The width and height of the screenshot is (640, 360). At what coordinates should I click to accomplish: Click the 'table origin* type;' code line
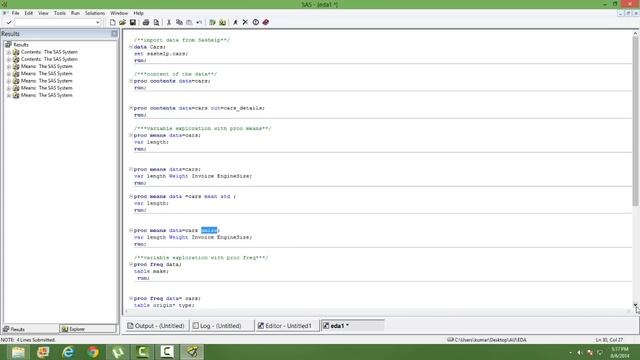tap(164, 305)
